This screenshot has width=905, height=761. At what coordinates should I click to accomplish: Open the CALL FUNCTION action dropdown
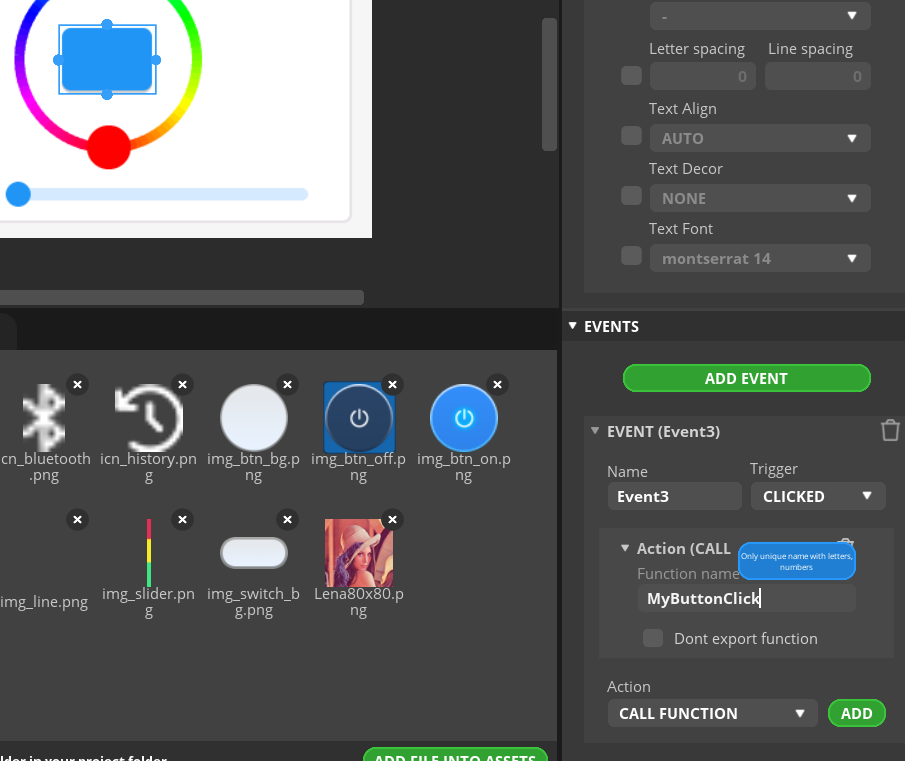tap(712, 714)
